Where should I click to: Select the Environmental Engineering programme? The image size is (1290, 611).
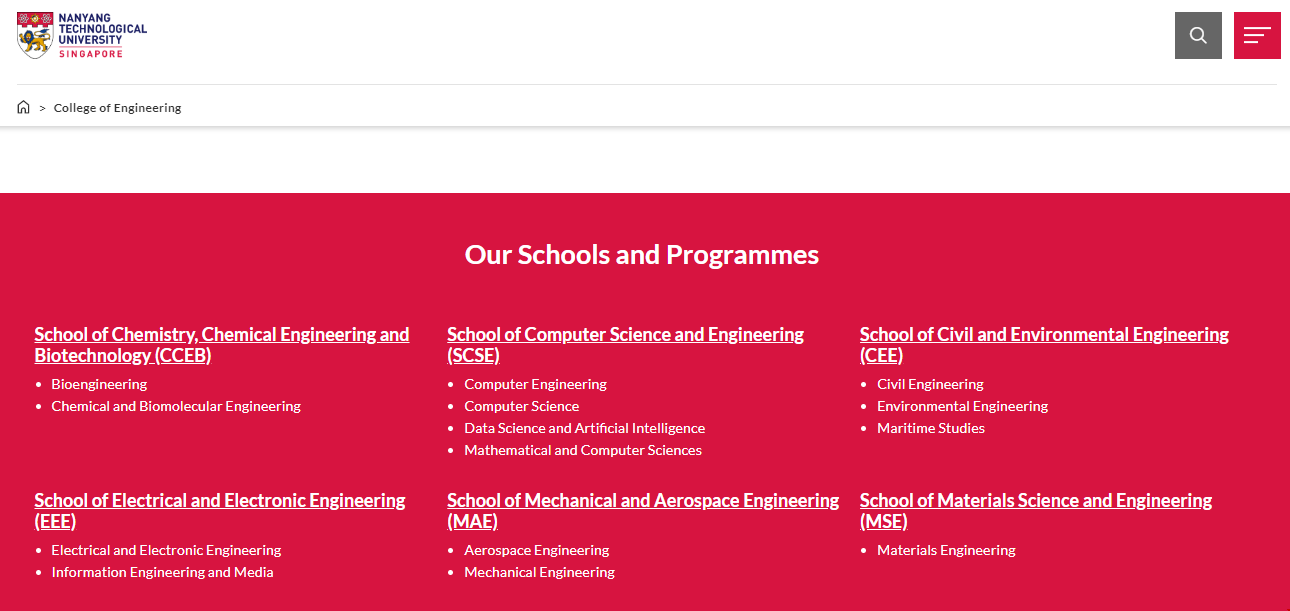[x=962, y=405]
